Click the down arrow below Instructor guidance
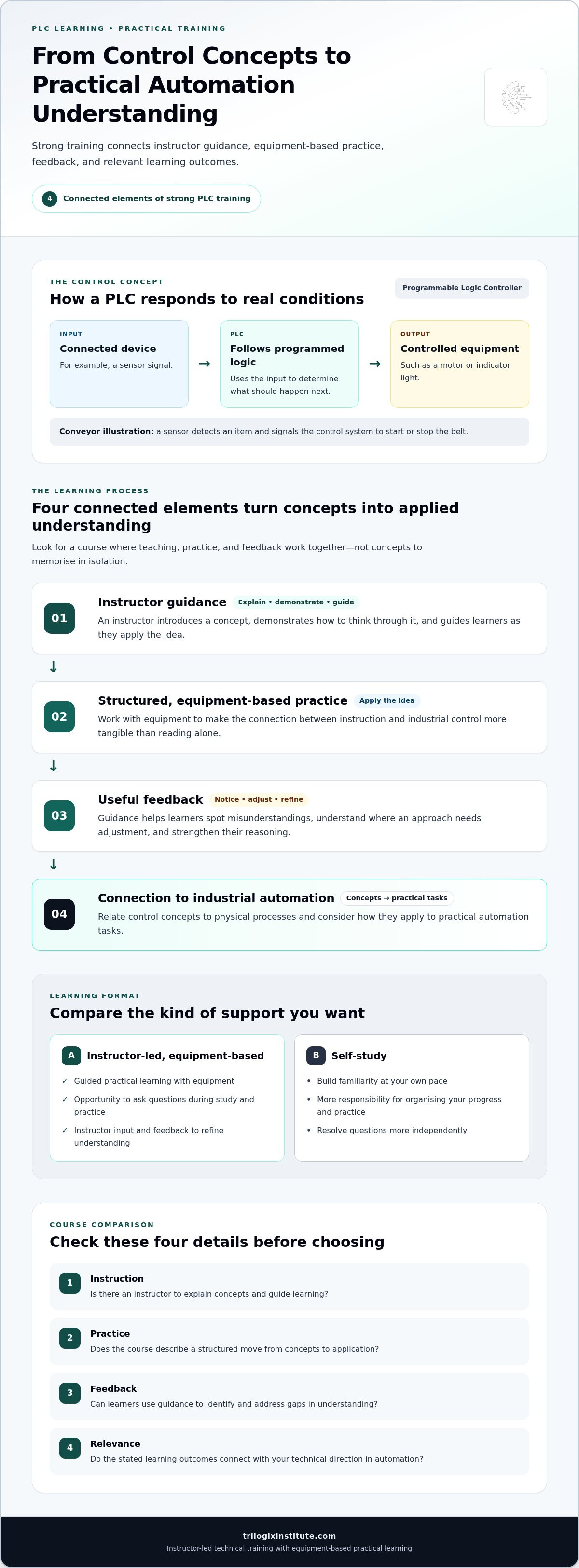The height and width of the screenshot is (1568, 579). click(54, 667)
